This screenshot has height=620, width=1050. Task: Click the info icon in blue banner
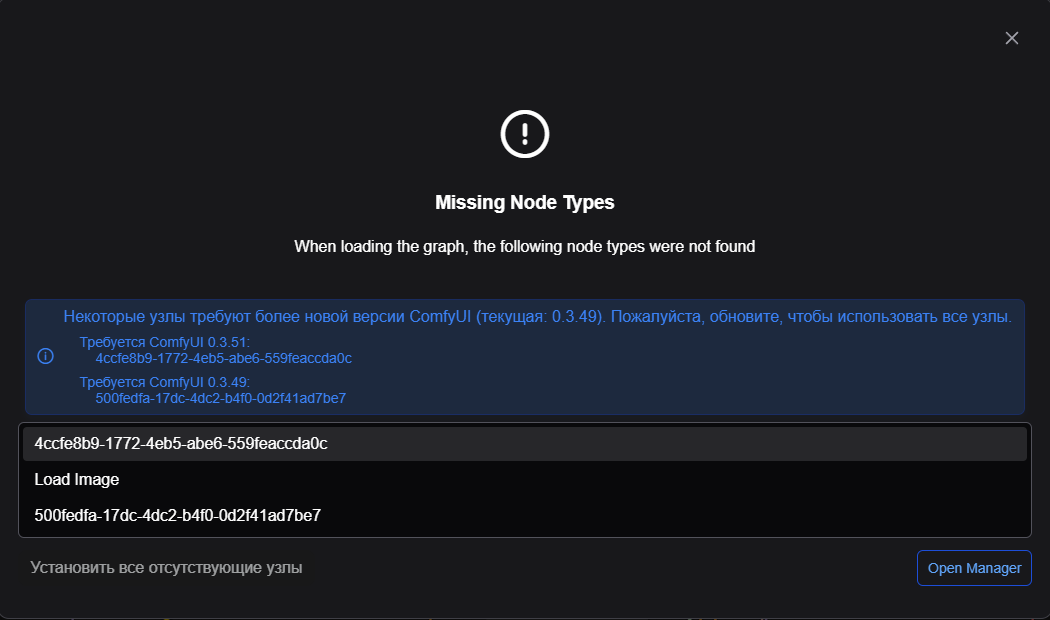tap(45, 357)
